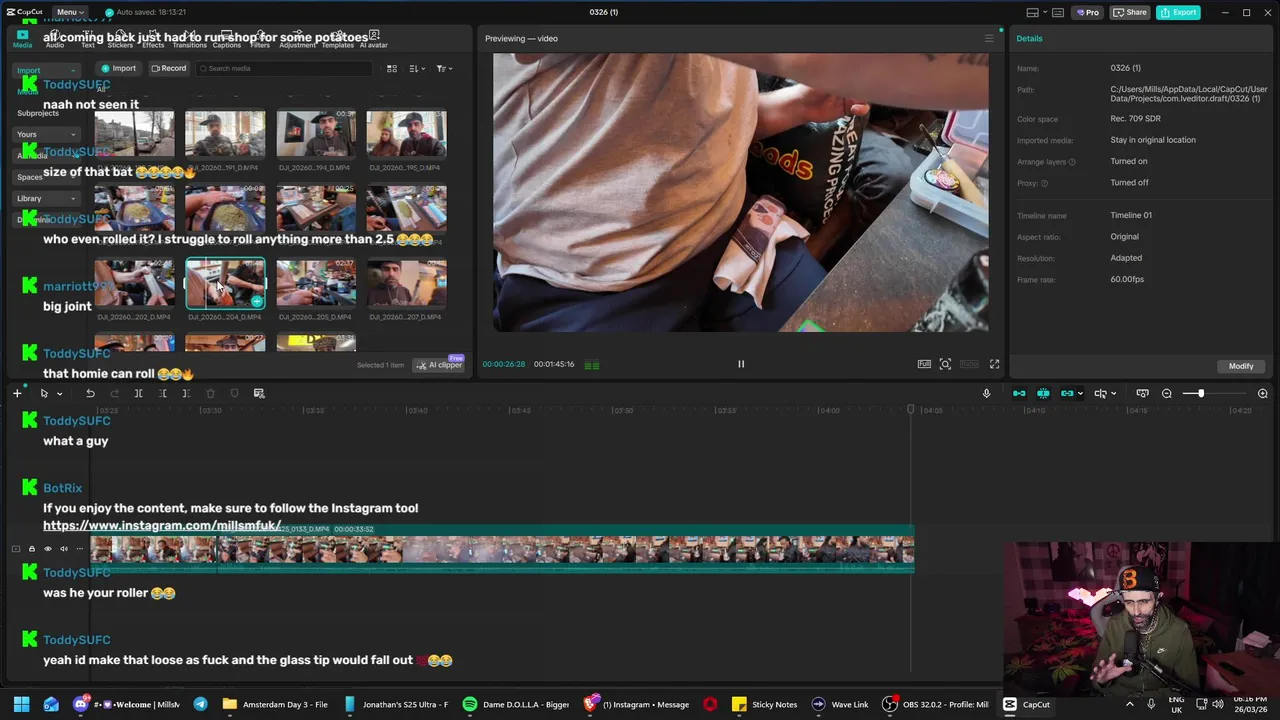Viewport: 1280px width, 720px height.
Task: Hide the video track with eye icon
Action: click(47, 549)
